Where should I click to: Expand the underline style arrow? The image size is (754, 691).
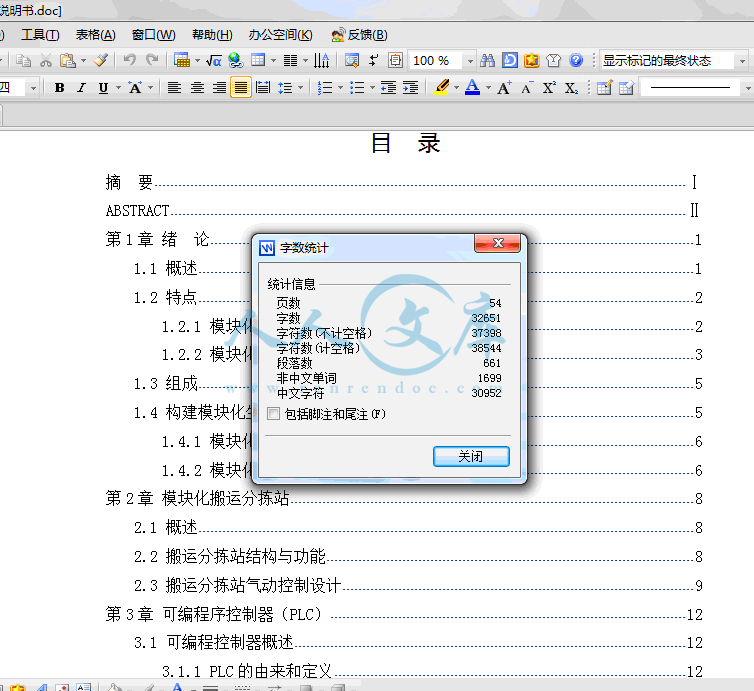[118, 88]
